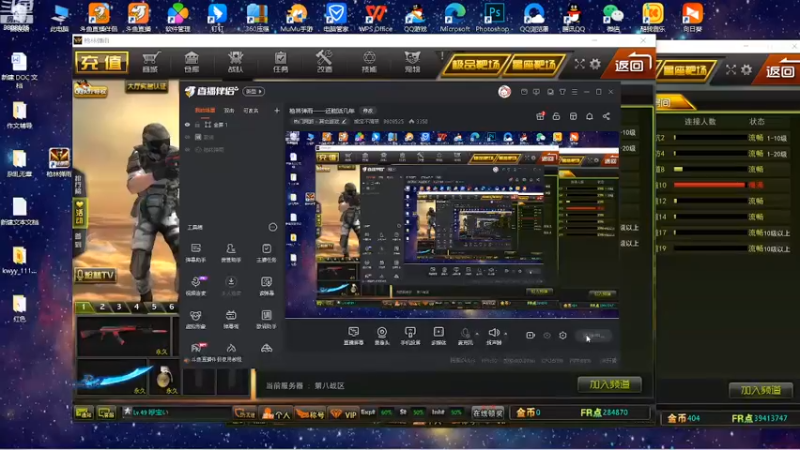
Task: Add a multimedia source
Action: pos(438,336)
